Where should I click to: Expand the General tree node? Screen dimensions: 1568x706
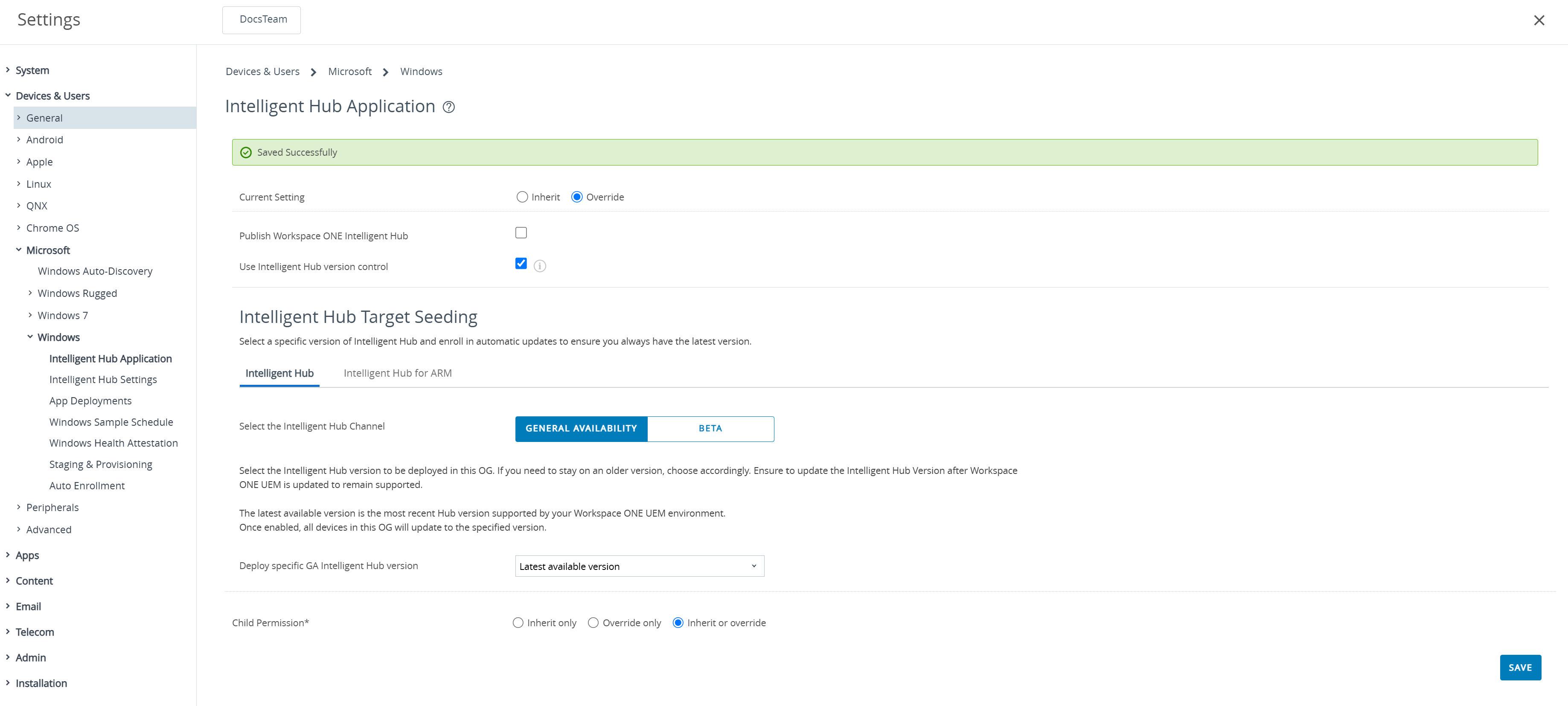coord(18,118)
